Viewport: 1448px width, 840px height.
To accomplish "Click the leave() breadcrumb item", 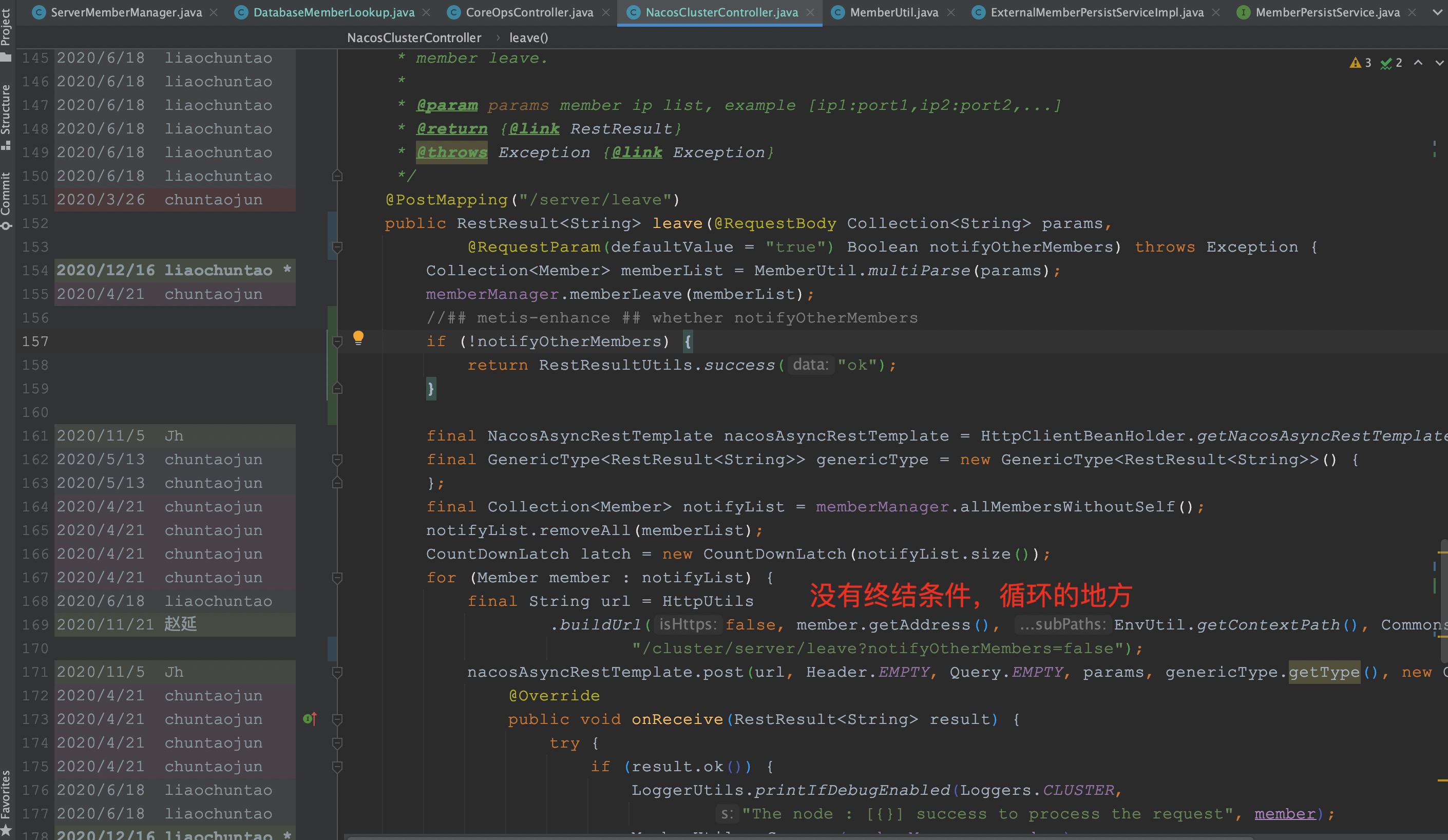I will [528, 38].
